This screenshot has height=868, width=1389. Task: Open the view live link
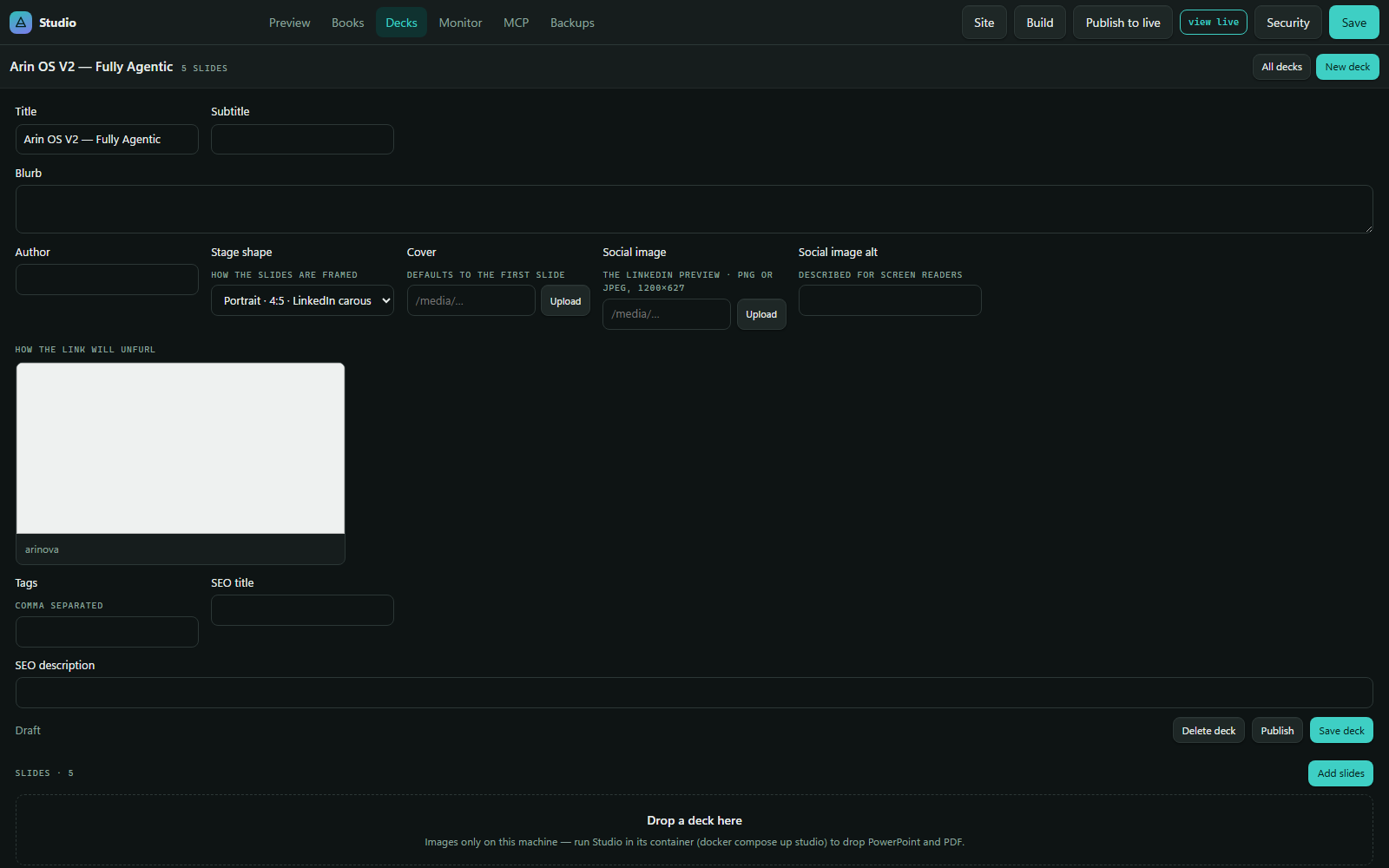point(1214,23)
